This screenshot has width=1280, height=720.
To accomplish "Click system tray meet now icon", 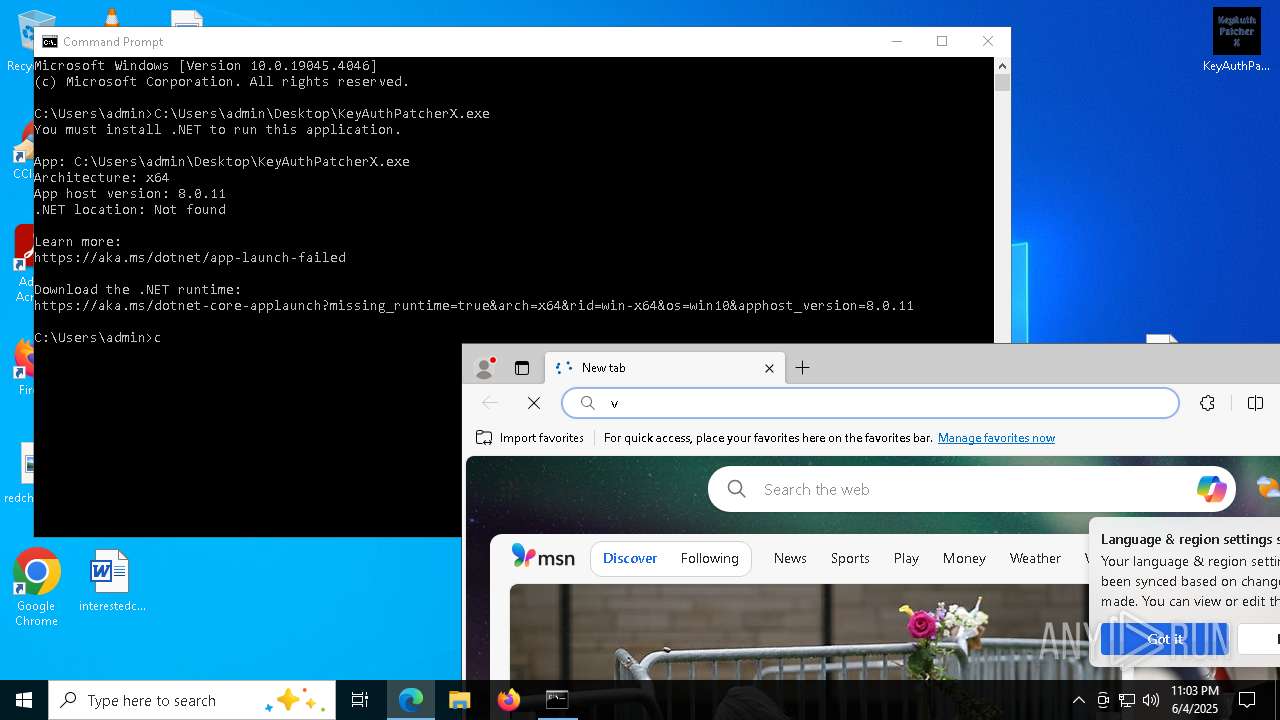I will 1103,700.
